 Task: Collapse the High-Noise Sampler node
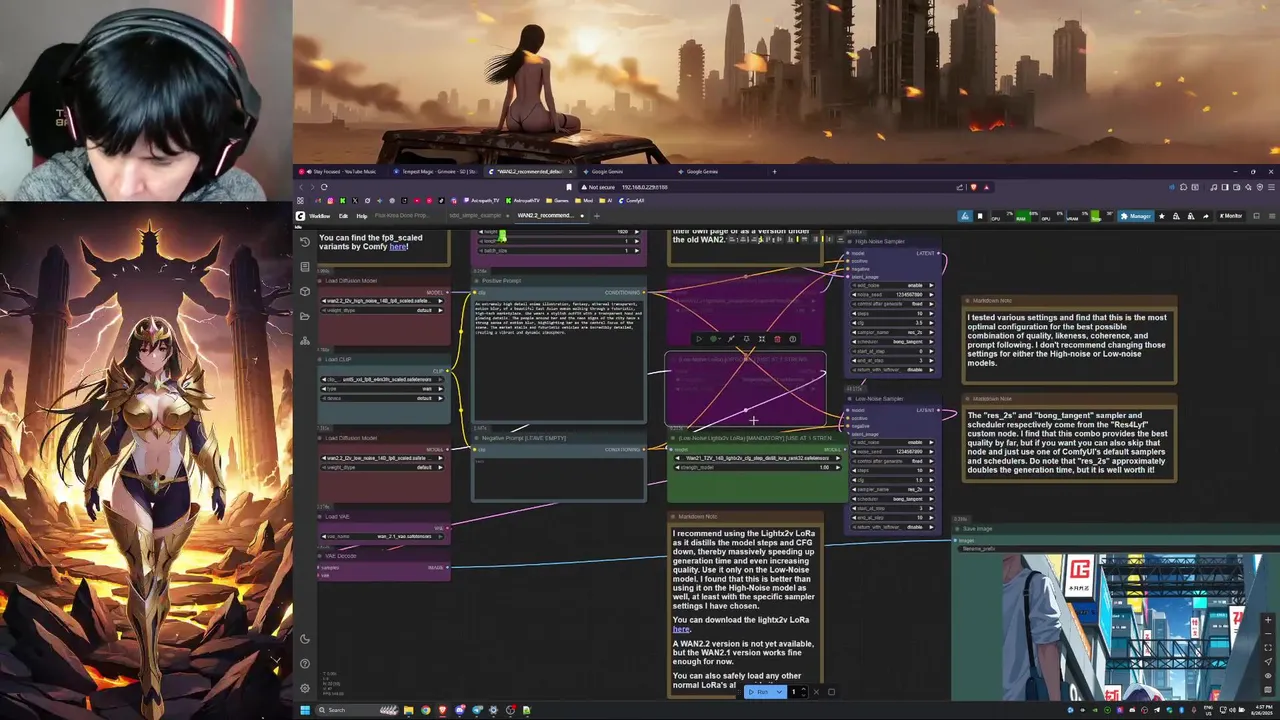[x=850, y=241]
